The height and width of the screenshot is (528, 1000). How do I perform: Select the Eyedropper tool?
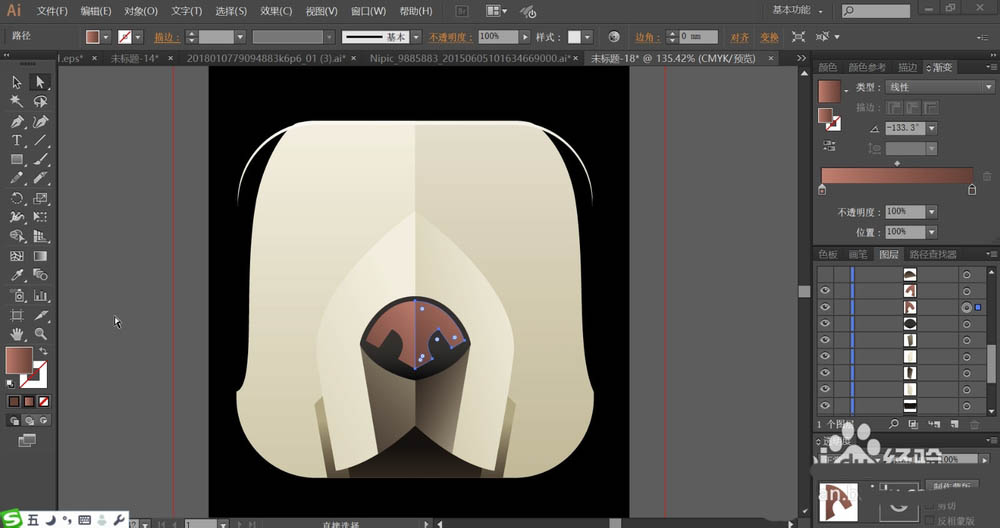tap(17, 275)
